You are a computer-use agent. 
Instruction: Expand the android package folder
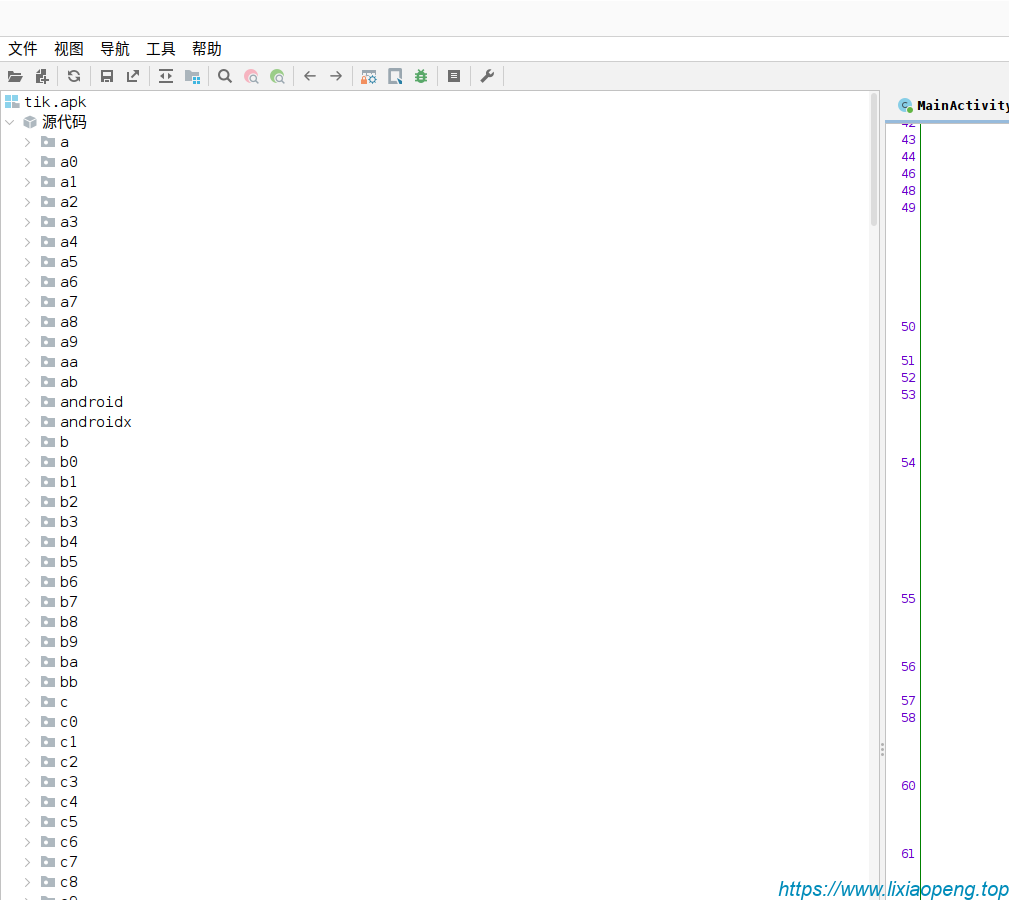click(x=27, y=402)
